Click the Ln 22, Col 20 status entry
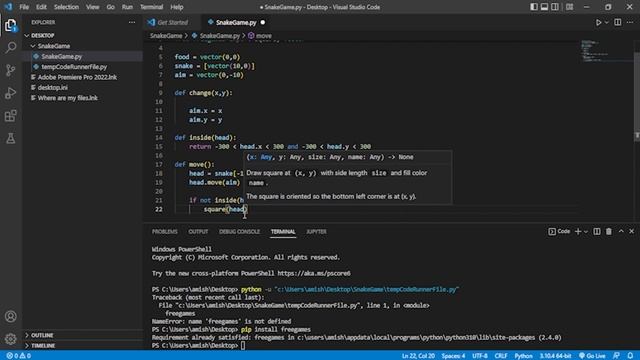The height and width of the screenshot is (360, 640). [418, 356]
